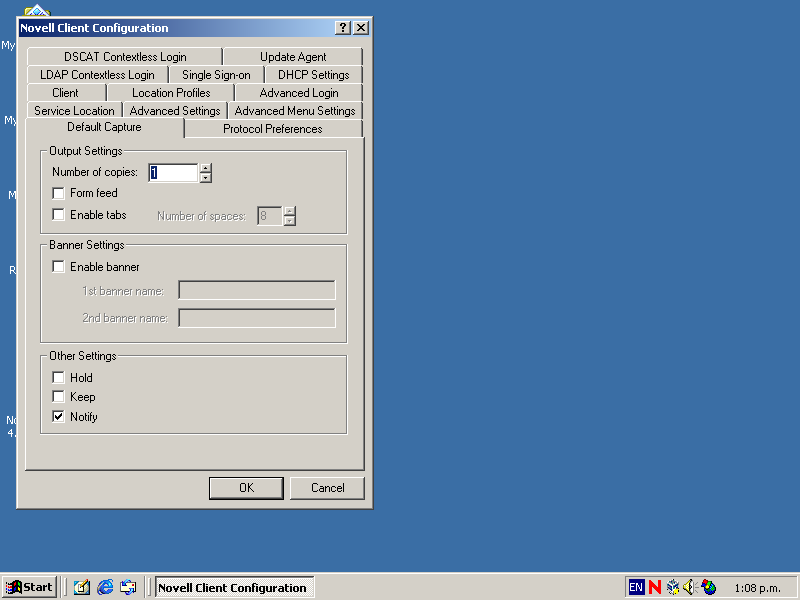
Task: Confirm the dialog with OK
Action: (x=246, y=488)
